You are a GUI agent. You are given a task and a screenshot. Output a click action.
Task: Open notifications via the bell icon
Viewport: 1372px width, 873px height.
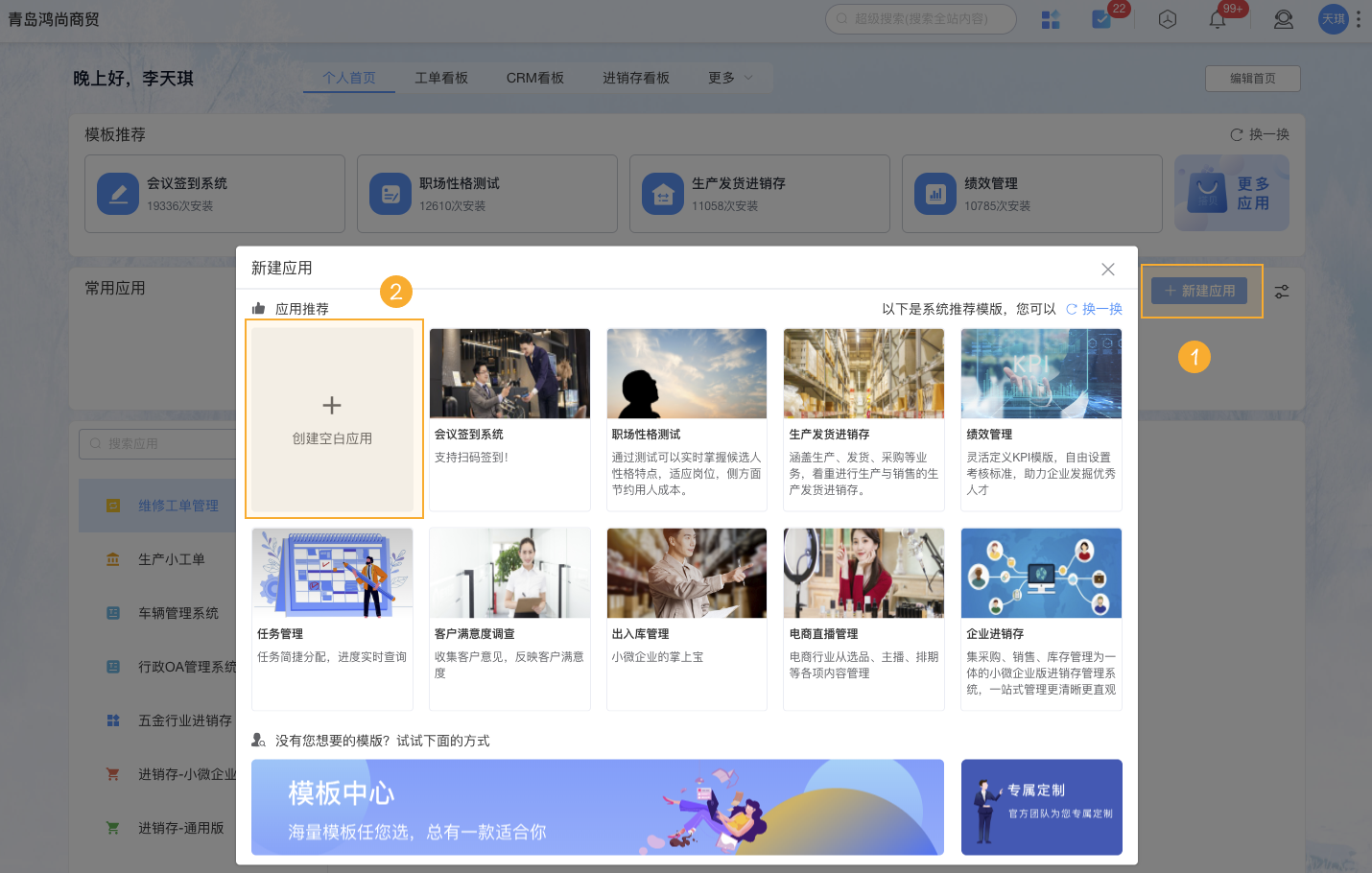[1218, 19]
